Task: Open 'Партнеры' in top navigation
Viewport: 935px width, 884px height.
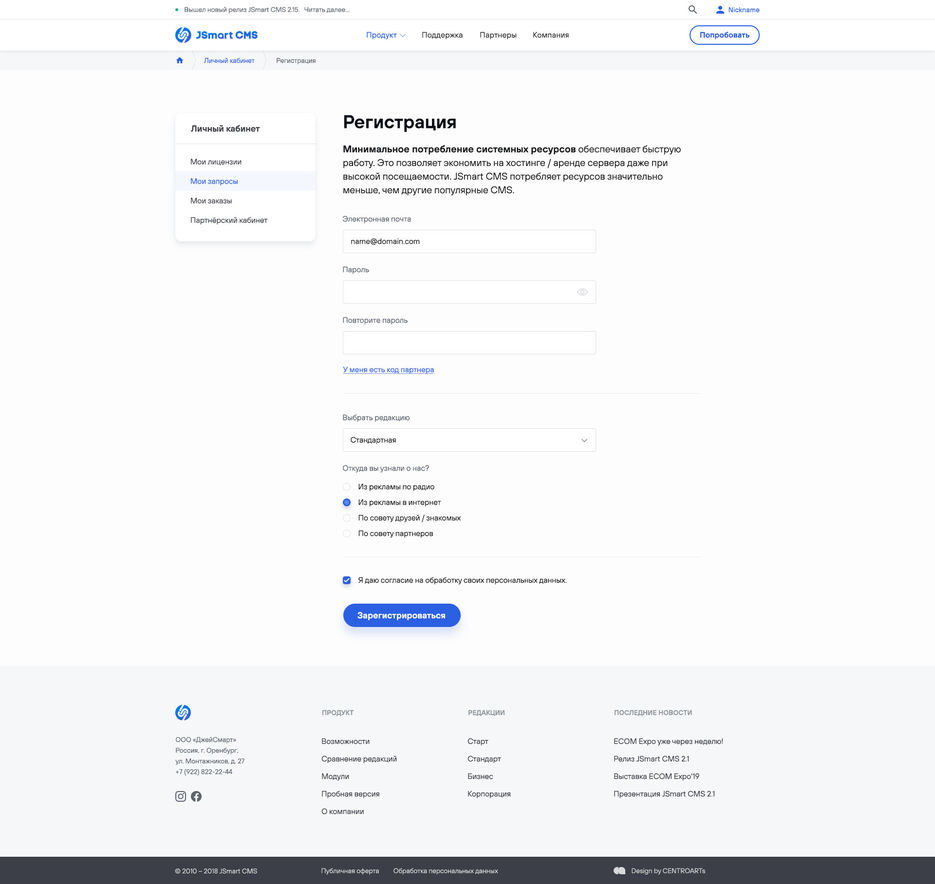Action: pos(498,35)
